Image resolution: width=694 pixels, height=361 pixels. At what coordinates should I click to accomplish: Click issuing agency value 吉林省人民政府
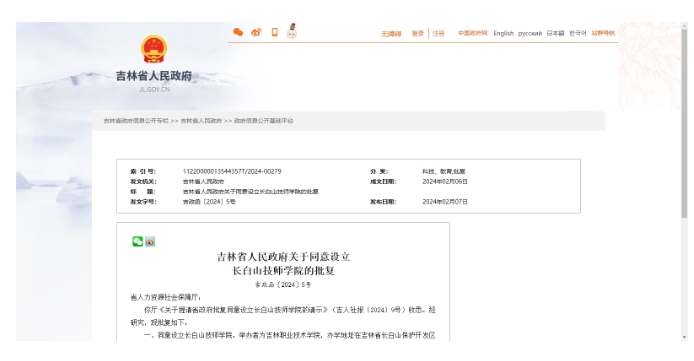[x=203, y=181]
